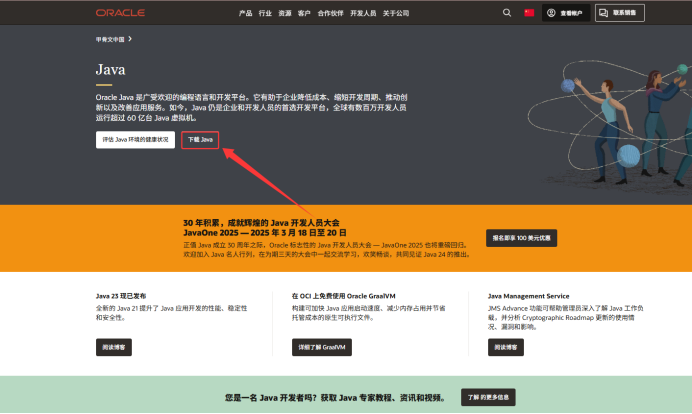Click the 您是一名 Java 开发者吗 banner text
The width and height of the screenshot is (692, 414).
click(x=335, y=398)
